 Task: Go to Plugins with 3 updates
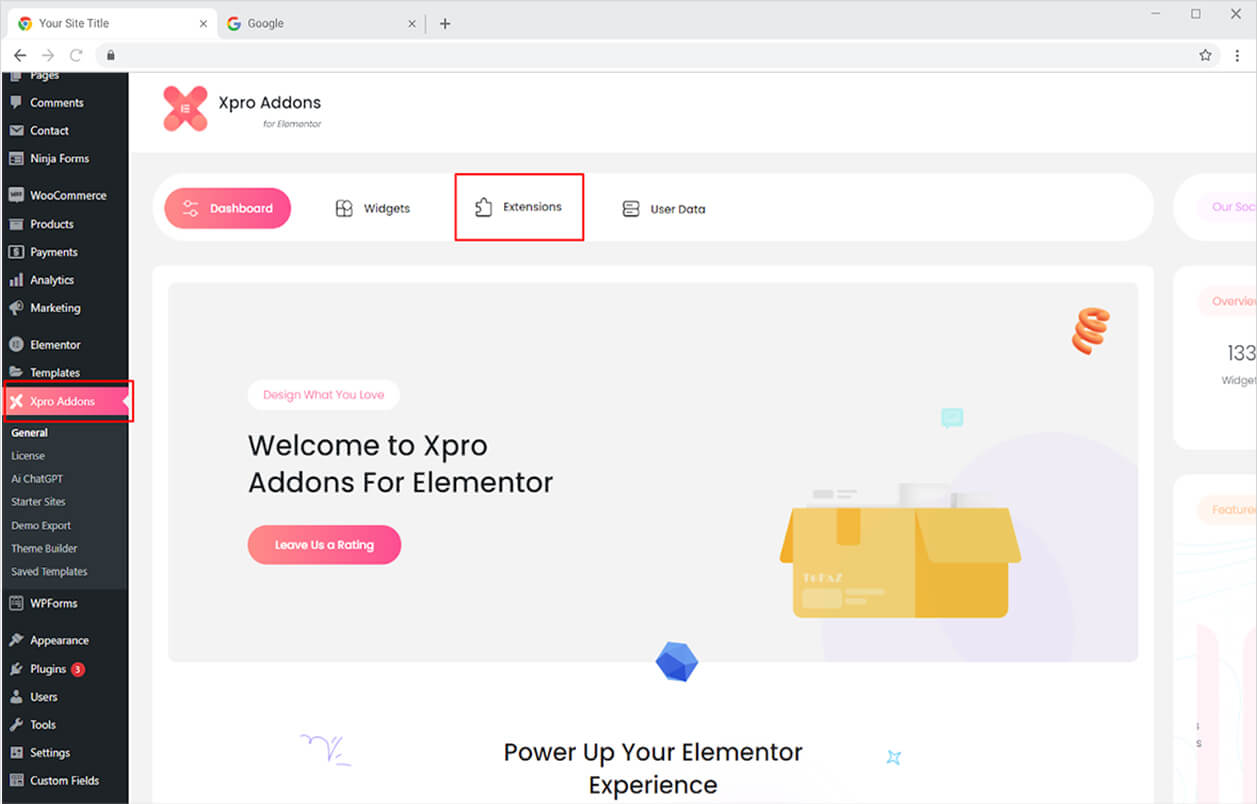(48, 669)
